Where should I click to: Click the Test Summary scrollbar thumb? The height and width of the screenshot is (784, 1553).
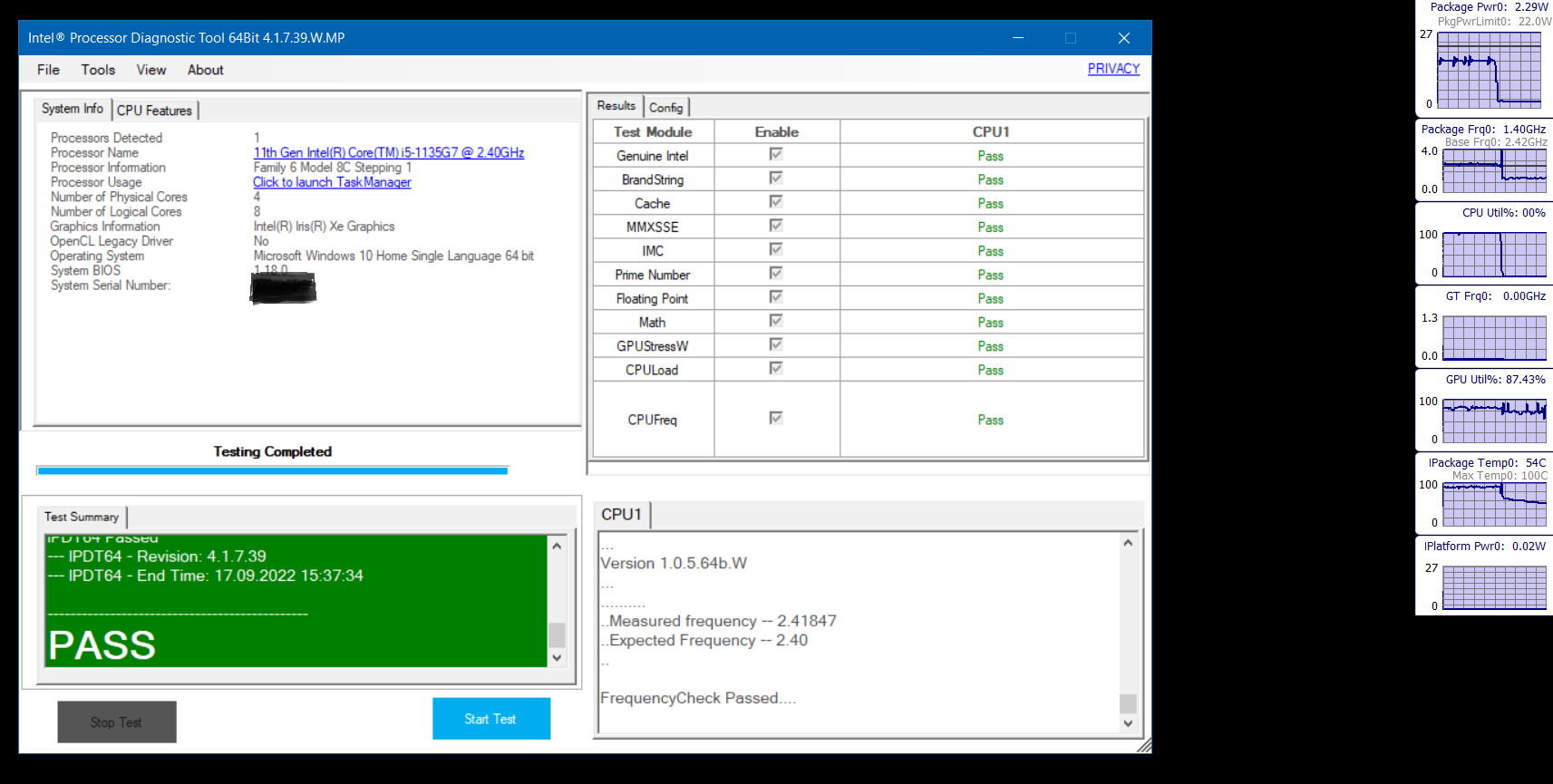[x=557, y=634]
